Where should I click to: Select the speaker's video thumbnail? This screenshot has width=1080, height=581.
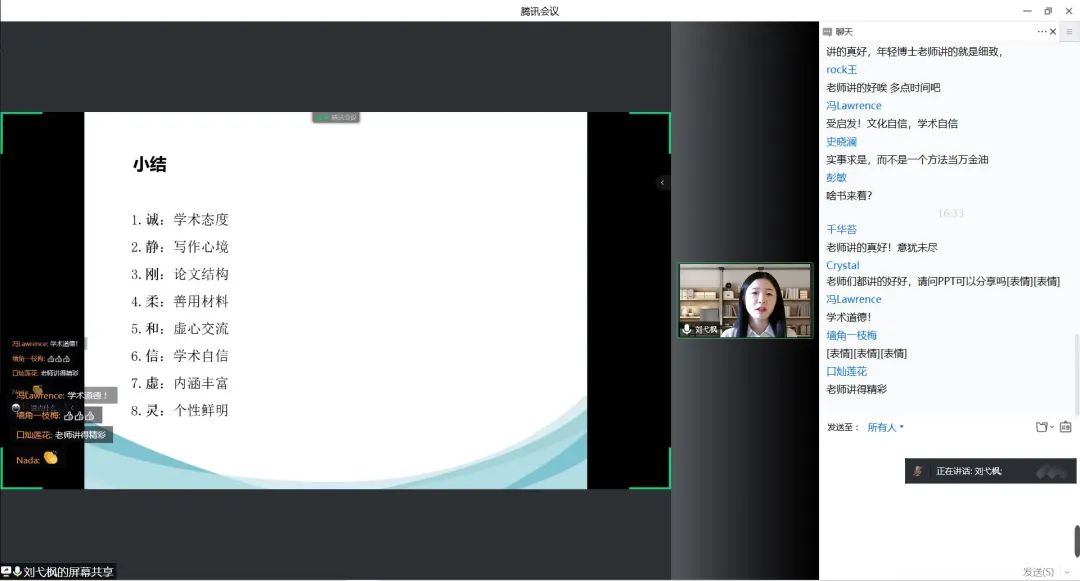(745, 300)
